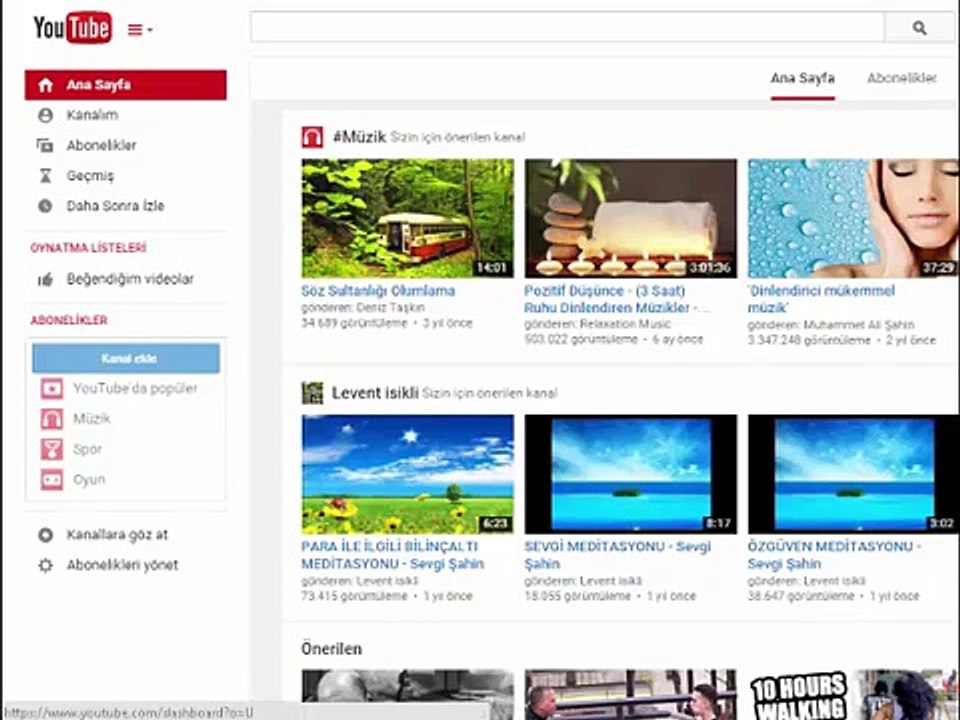Open Kanallara göz at
Viewport: 960px width, 720px height.
(117, 535)
